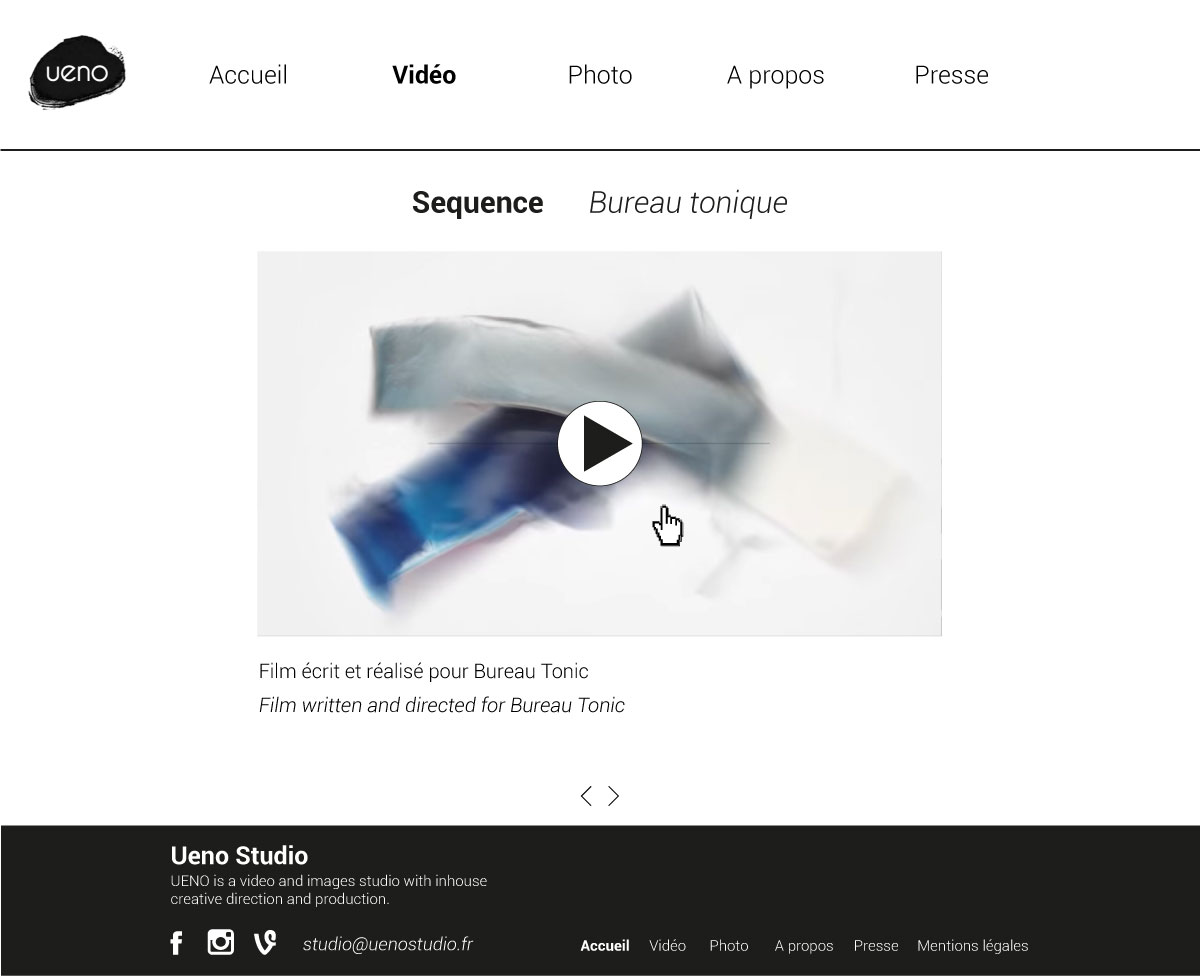Play the Sequence video

tap(600, 444)
